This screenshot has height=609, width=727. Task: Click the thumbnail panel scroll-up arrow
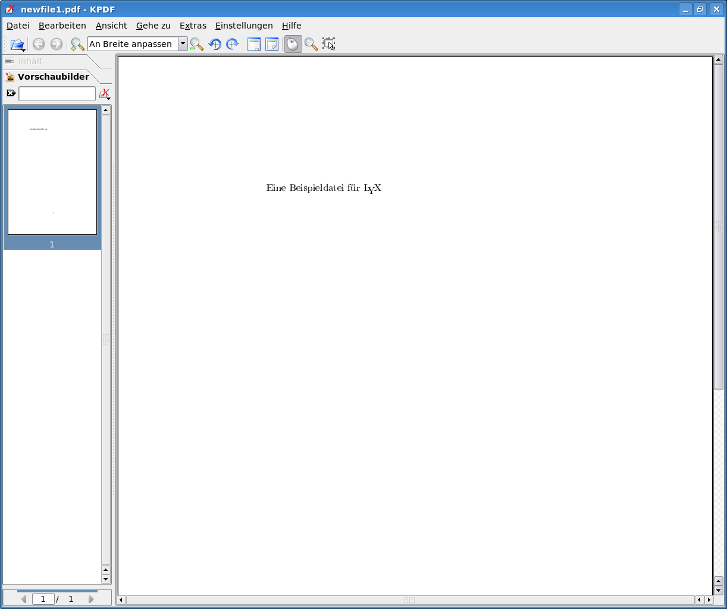click(106, 110)
